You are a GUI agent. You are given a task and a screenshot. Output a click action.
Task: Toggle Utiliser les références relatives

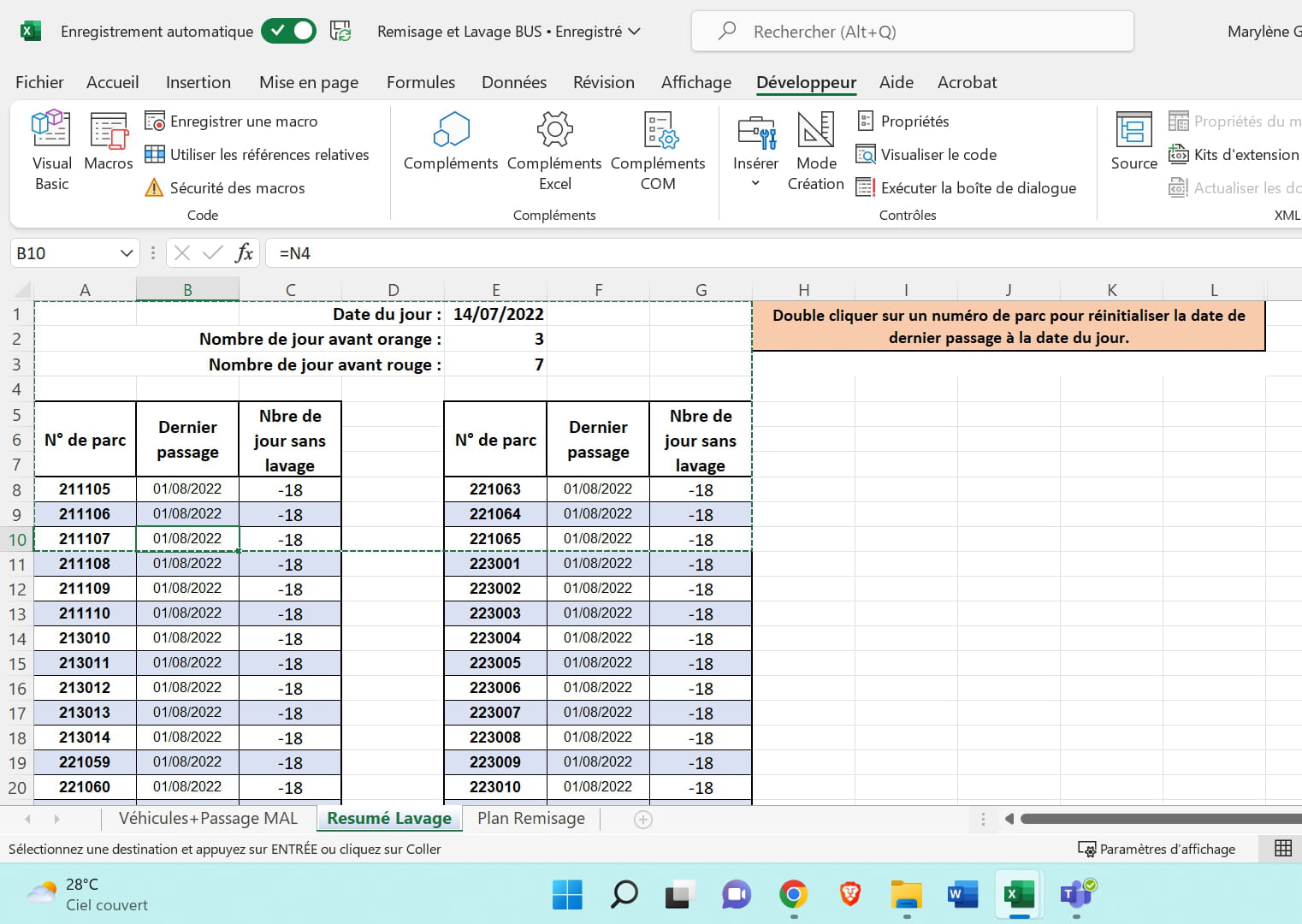[259, 154]
